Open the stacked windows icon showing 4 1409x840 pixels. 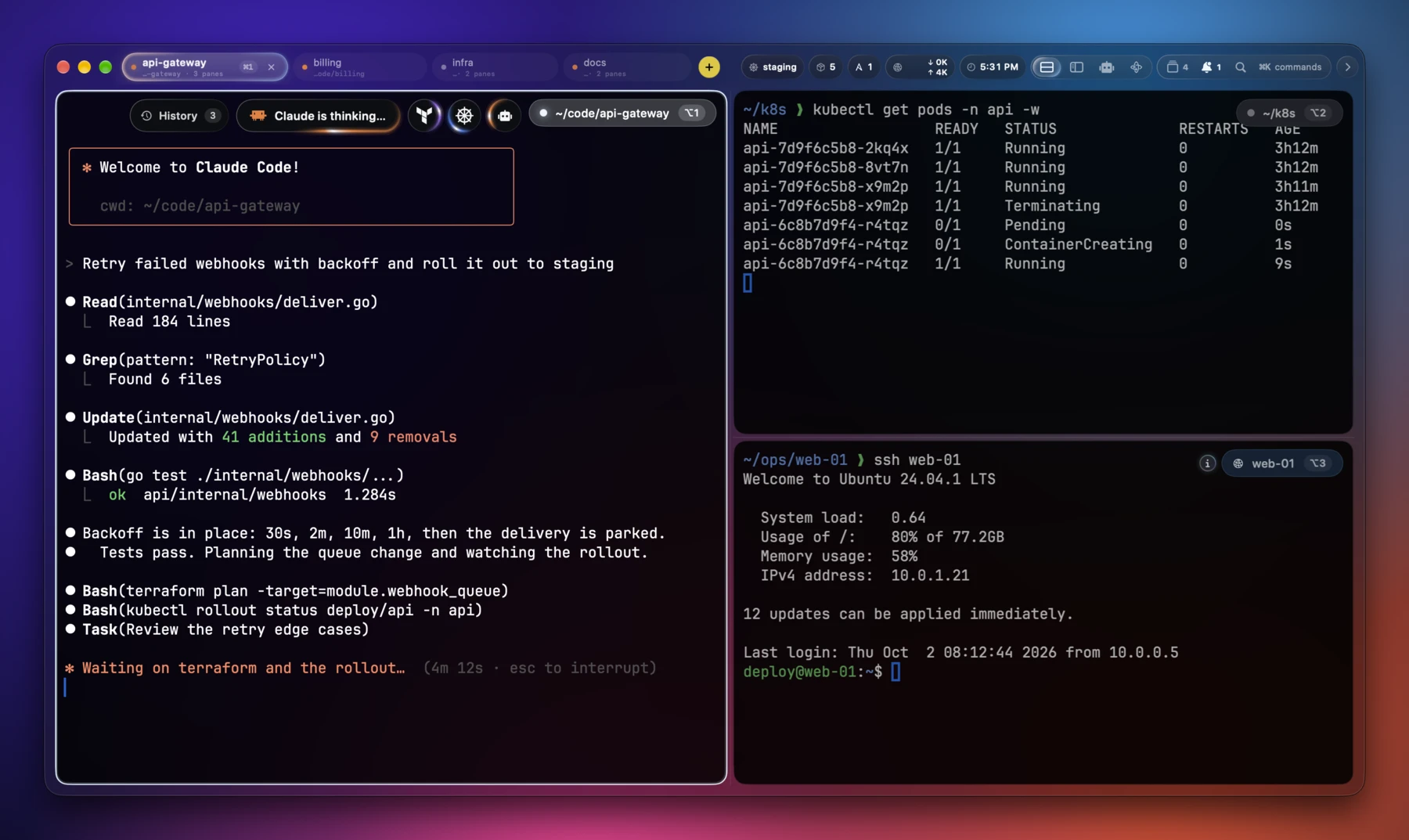(x=1177, y=67)
